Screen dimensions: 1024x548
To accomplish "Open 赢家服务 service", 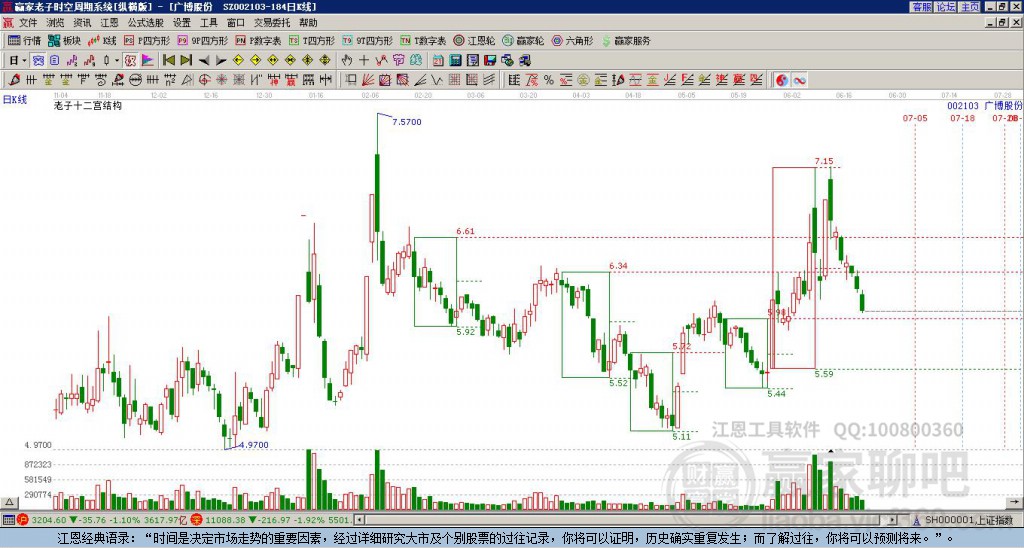I will click(626, 40).
